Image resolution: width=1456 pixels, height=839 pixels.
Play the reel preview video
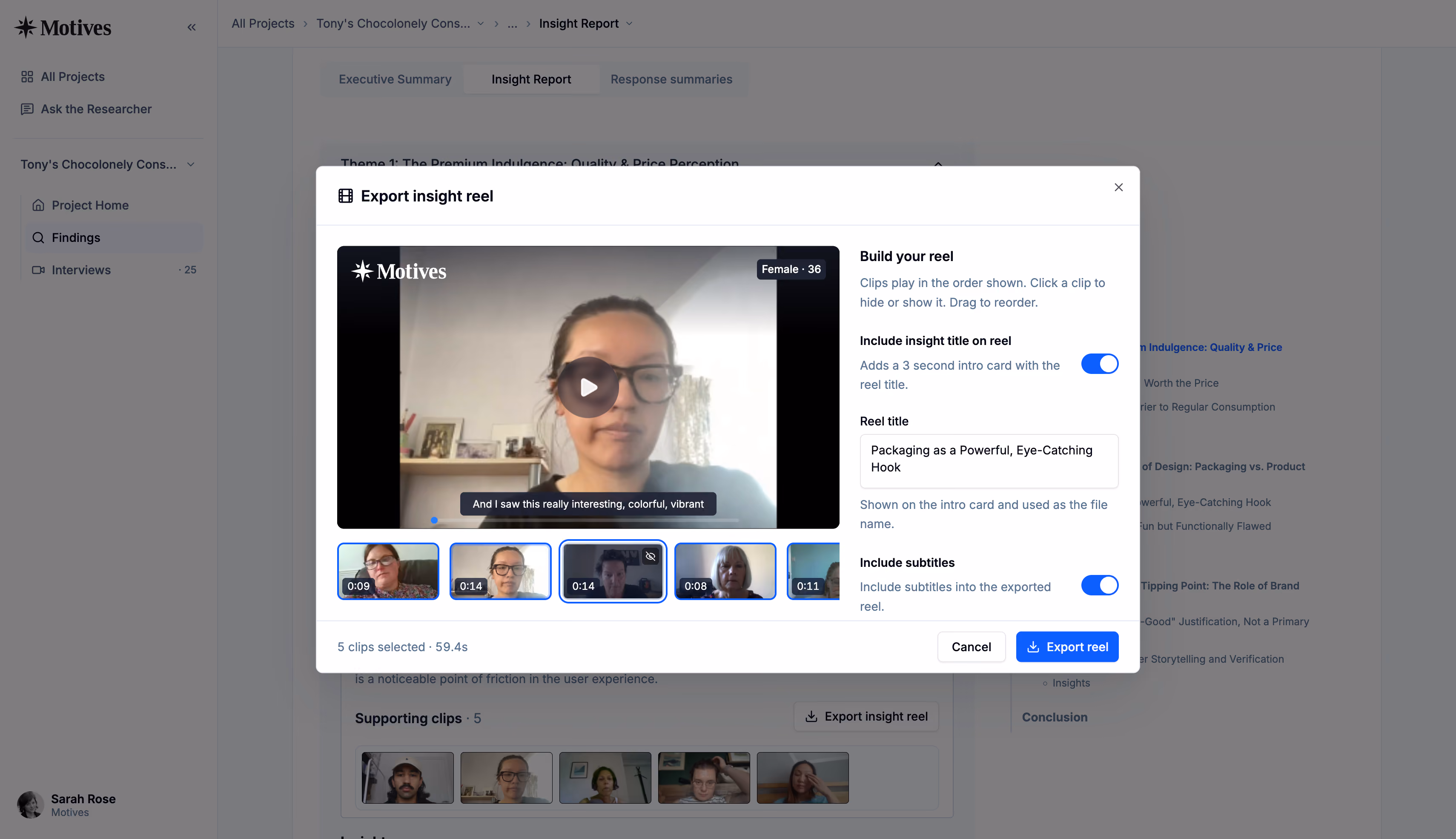(x=588, y=387)
